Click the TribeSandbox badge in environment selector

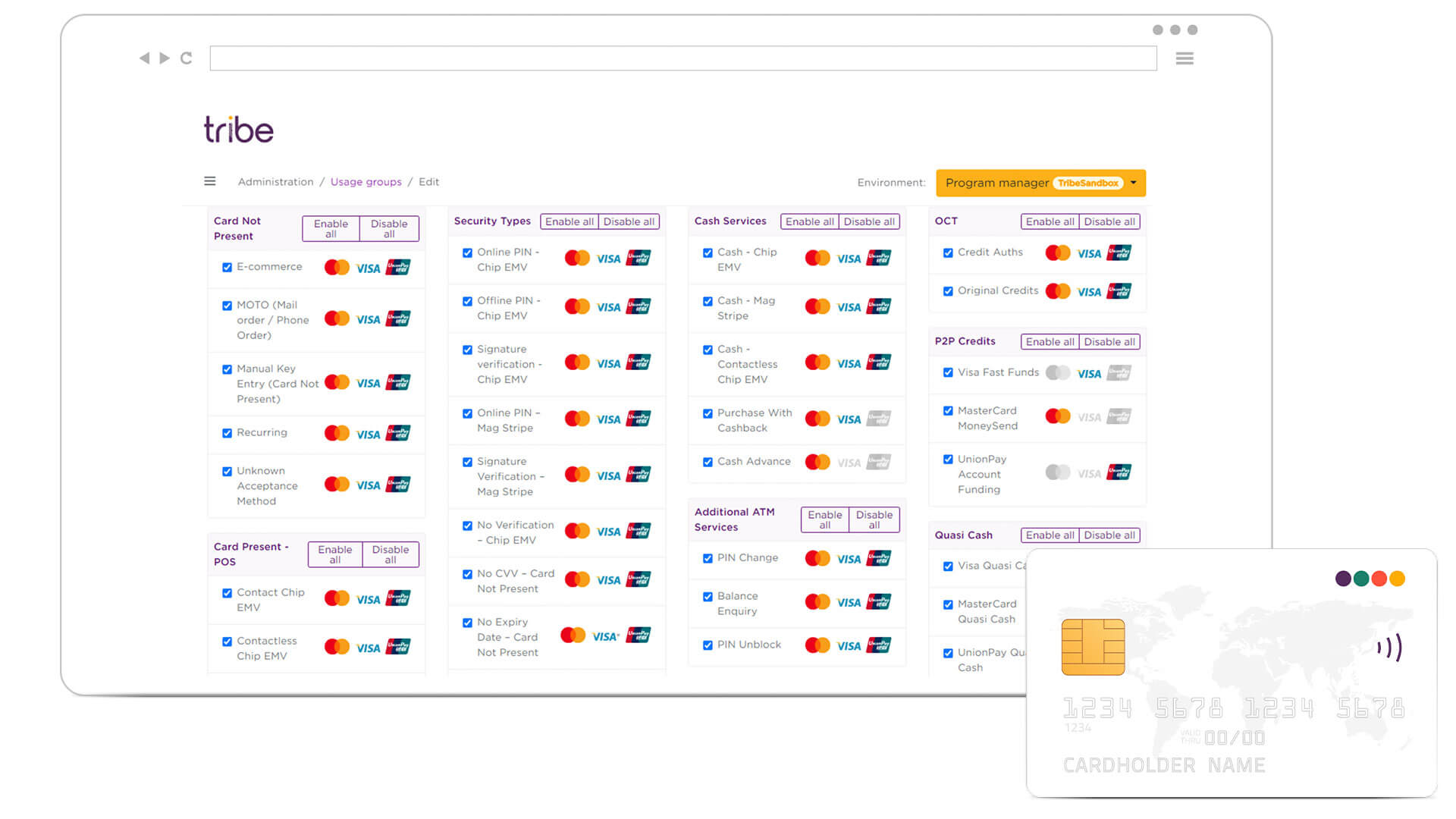tap(1088, 183)
